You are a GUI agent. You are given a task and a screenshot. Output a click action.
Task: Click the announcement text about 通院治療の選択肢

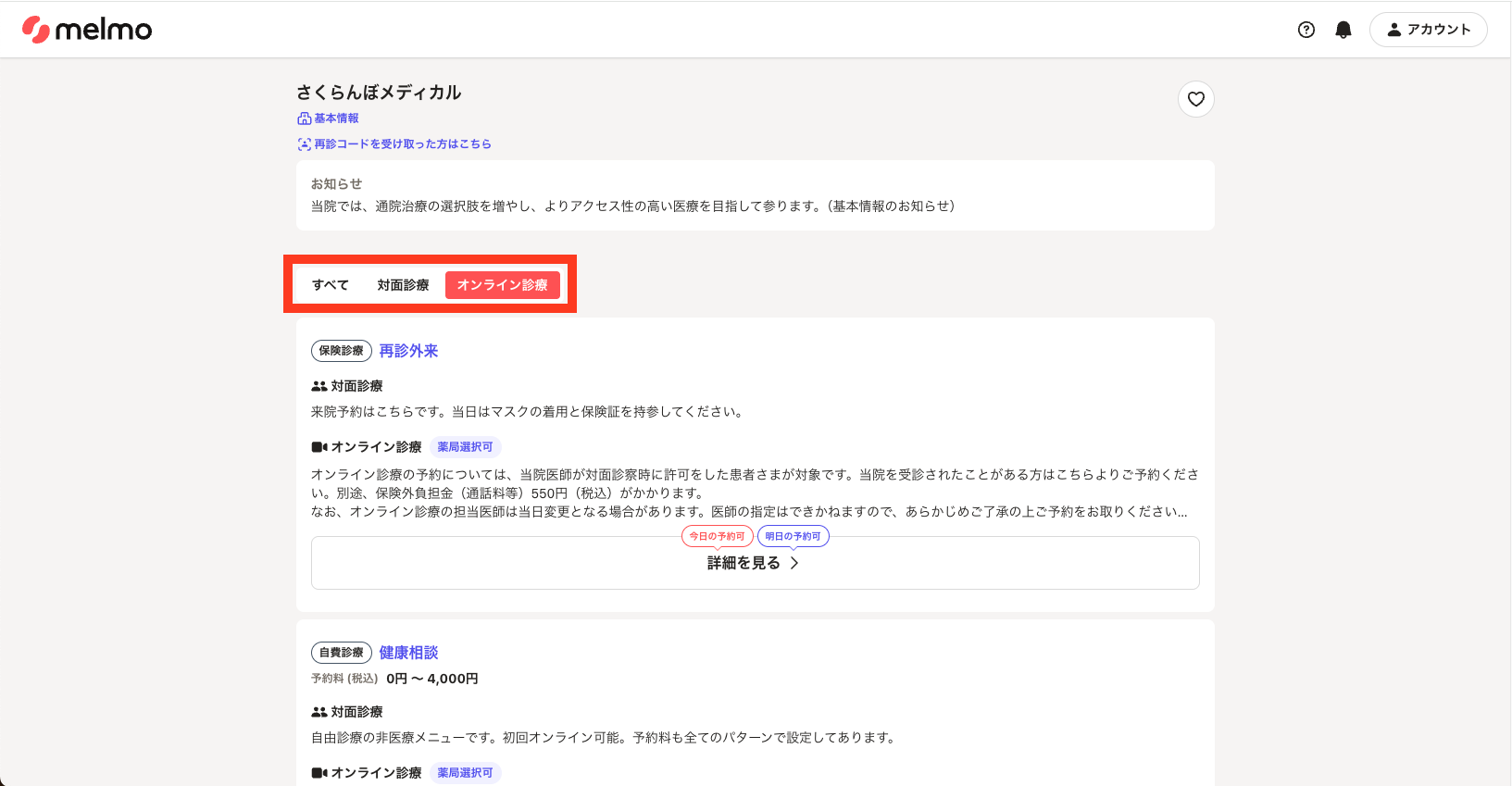(633, 206)
